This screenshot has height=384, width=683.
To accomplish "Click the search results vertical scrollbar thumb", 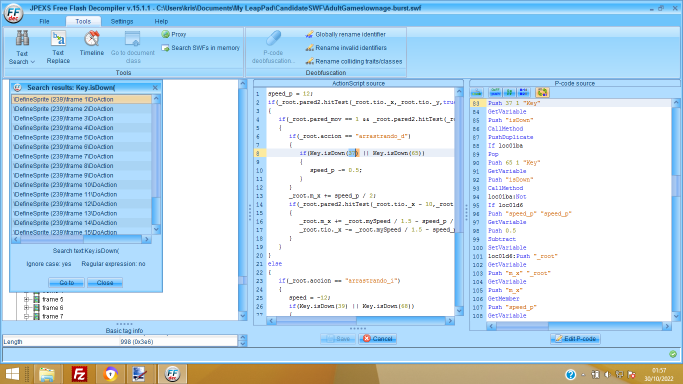I will [156, 210].
